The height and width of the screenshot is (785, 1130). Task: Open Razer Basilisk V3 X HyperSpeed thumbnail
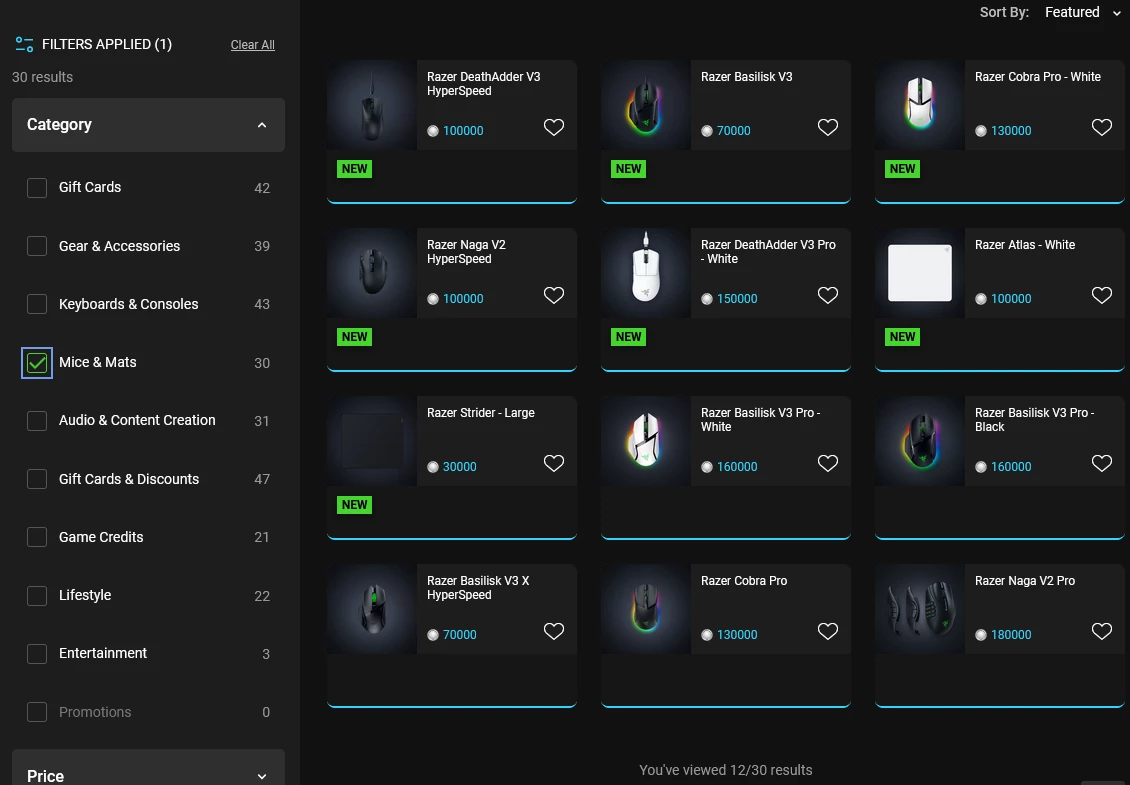372,609
